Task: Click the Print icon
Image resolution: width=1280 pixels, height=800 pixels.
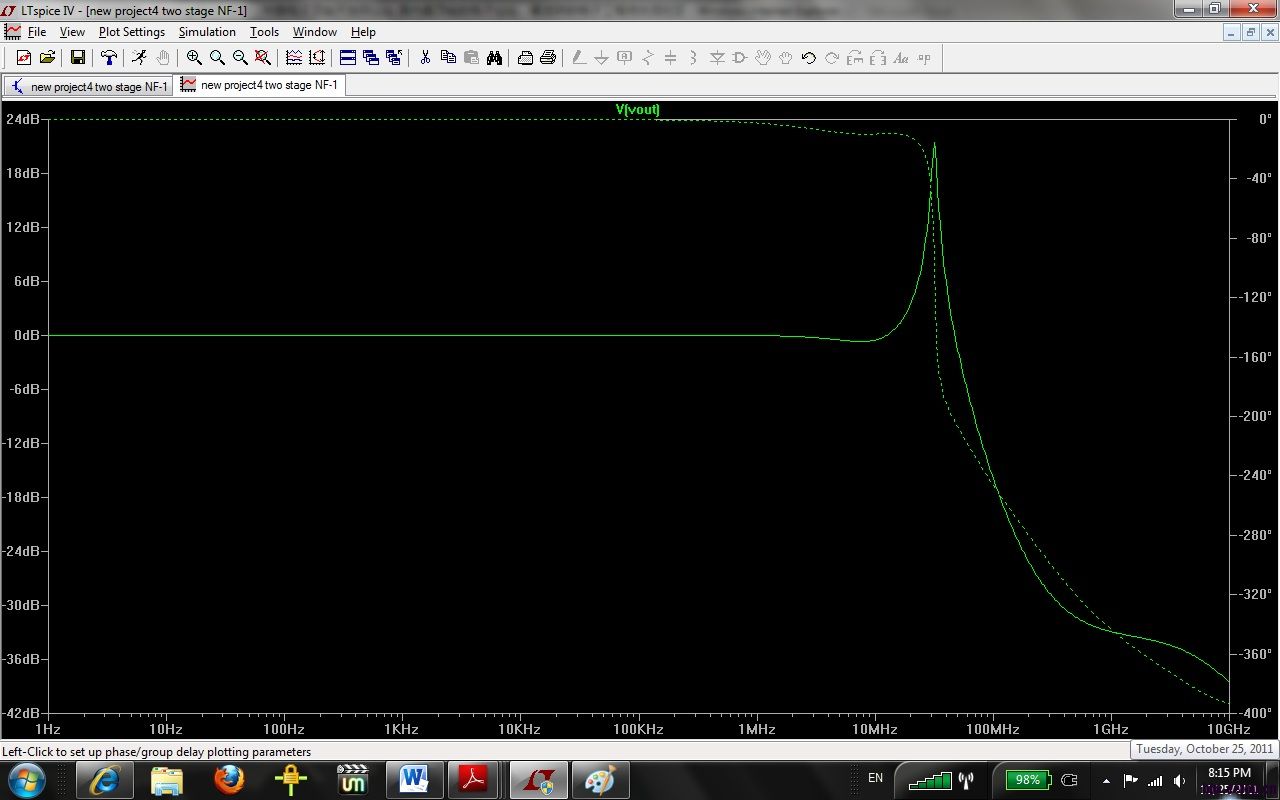Action: coord(548,58)
